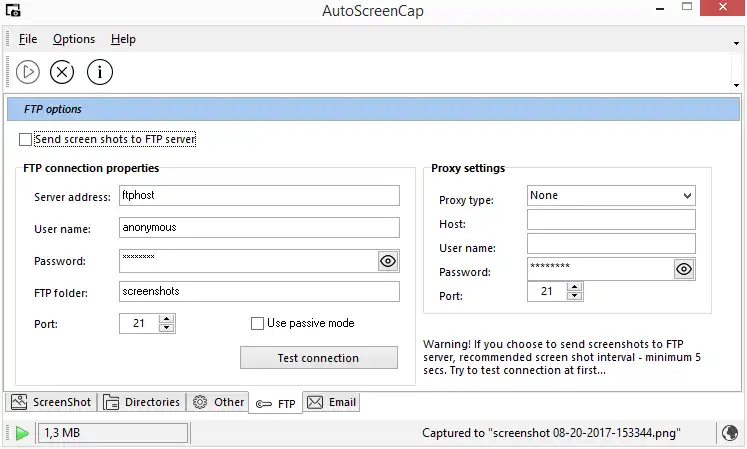Enable Send screen shots to FTP server
This screenshot has height=449, width=747.
(26, 140)
